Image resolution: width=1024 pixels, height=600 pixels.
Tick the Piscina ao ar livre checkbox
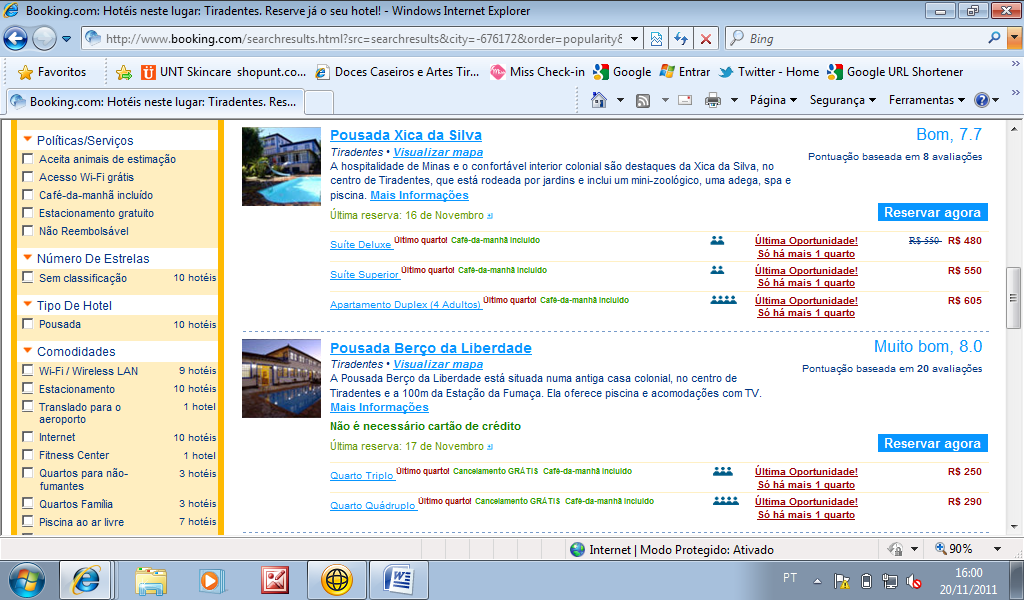pyautogui.click(x=28, y=522)
